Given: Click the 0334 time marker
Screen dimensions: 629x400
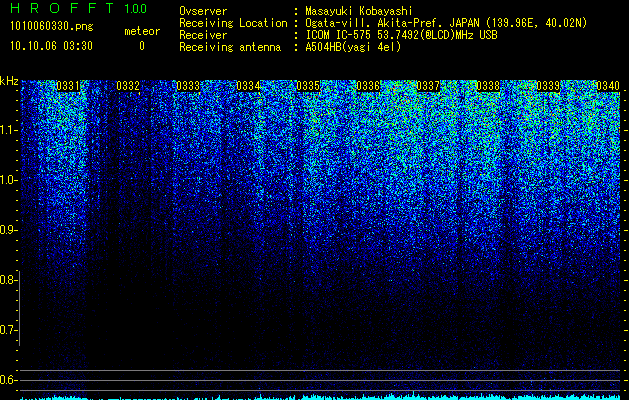Looking at the screenshot, I should point(248,86).
